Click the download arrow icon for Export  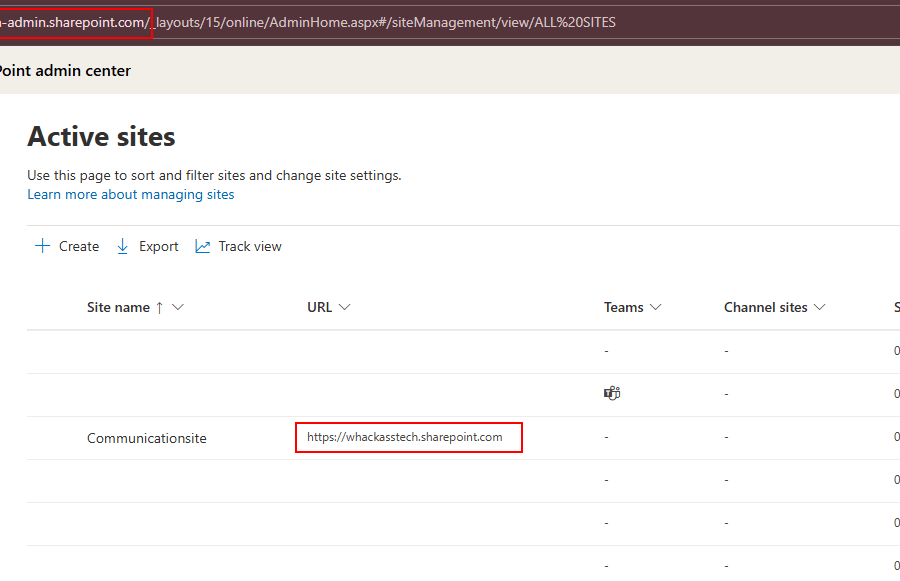(122, 246)
